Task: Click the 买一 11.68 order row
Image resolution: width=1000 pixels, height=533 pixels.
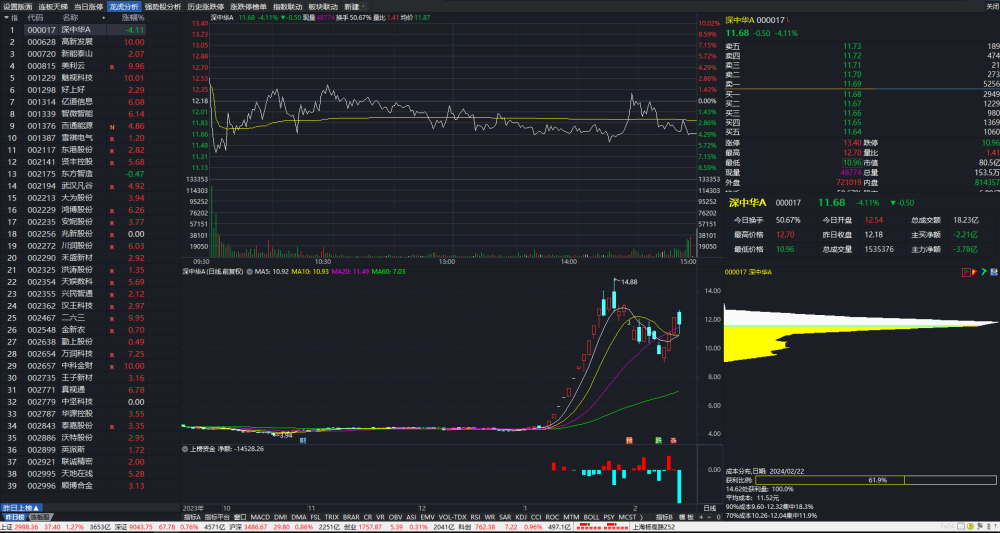Action: (862, 94)
